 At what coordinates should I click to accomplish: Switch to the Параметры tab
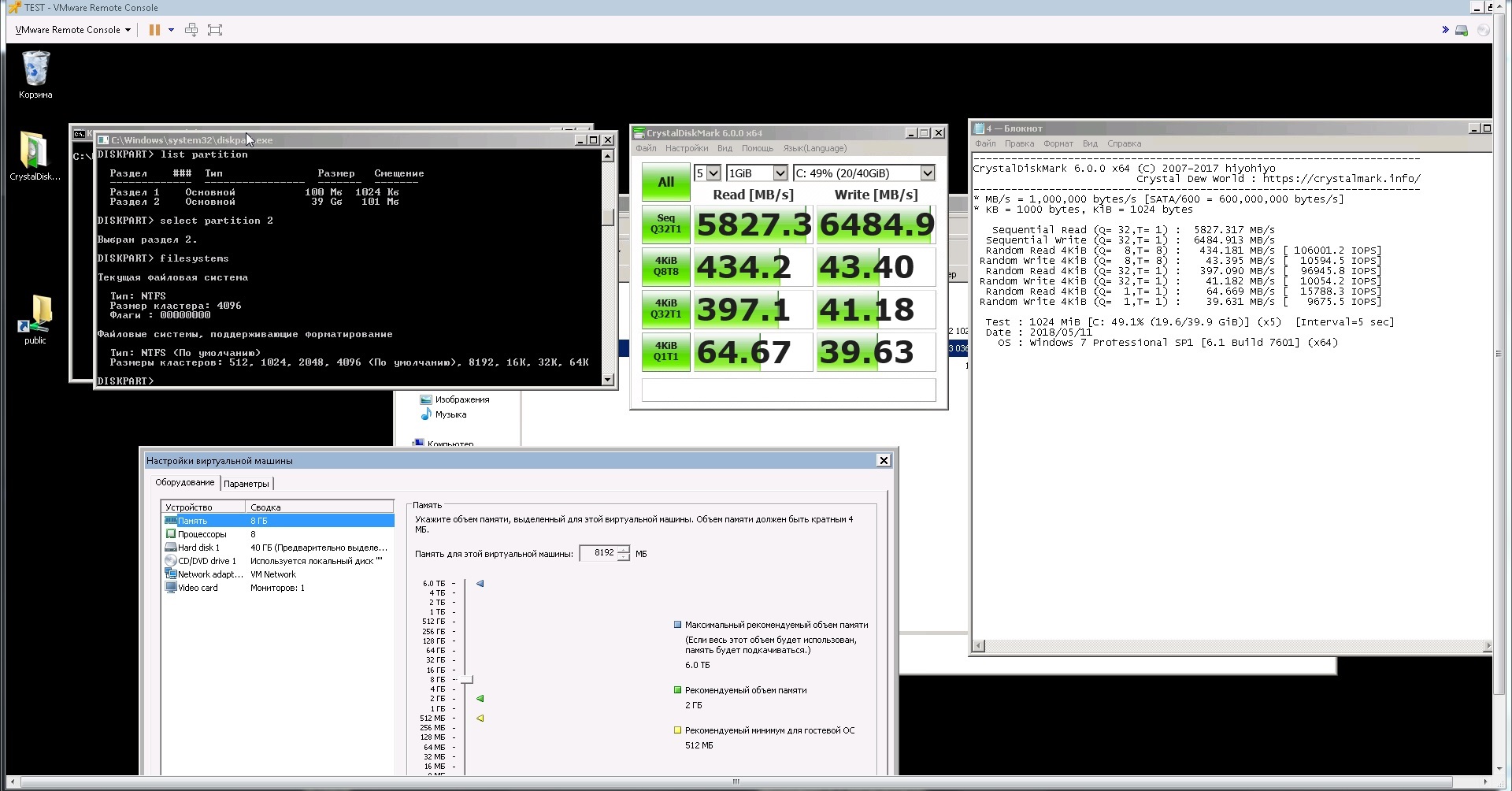coord(246,484)
